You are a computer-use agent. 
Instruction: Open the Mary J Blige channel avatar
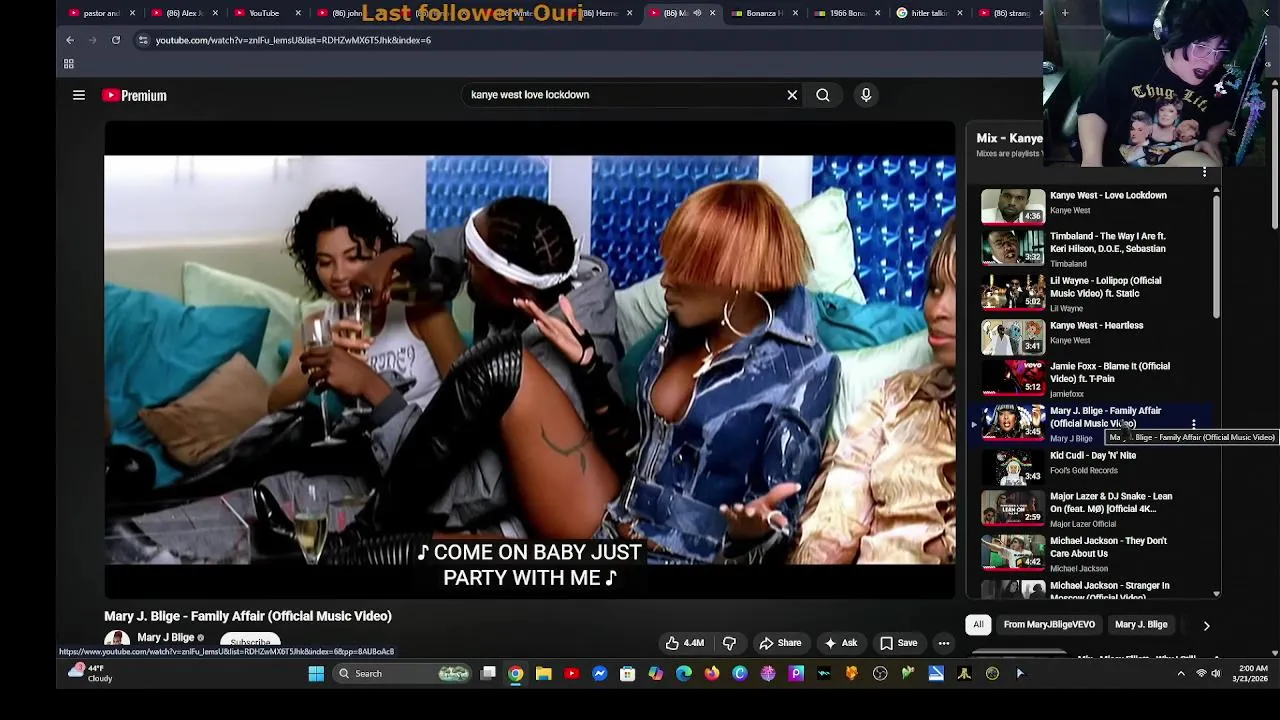point(117,640)
